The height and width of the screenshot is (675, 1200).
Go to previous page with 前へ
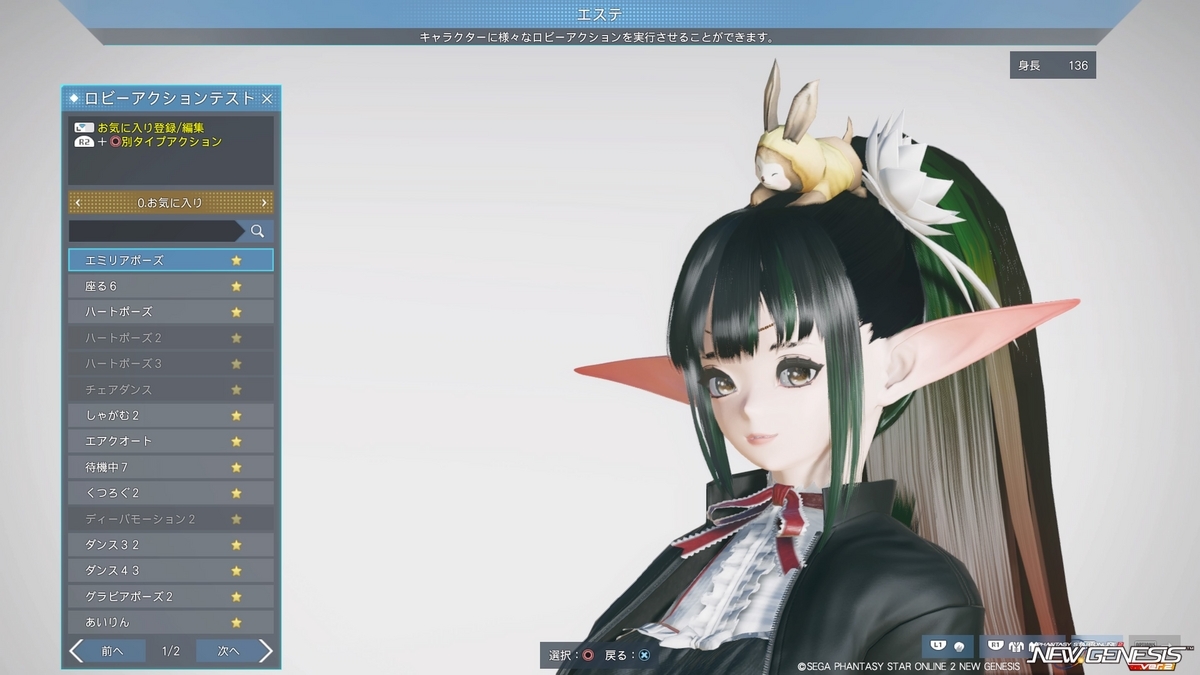click(107, 651)
